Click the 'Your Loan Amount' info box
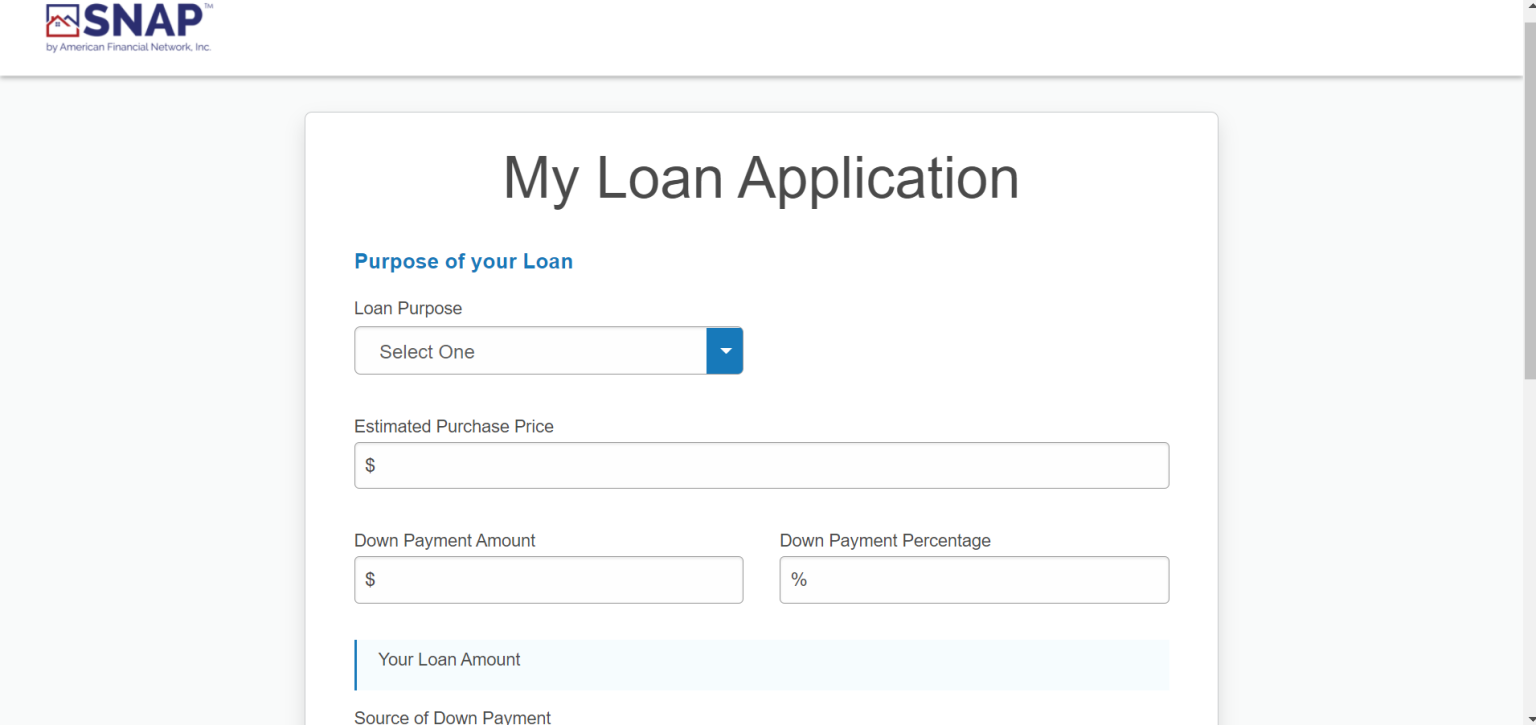The width and height of the screenshot is (1536, 725). coord(761,665)
